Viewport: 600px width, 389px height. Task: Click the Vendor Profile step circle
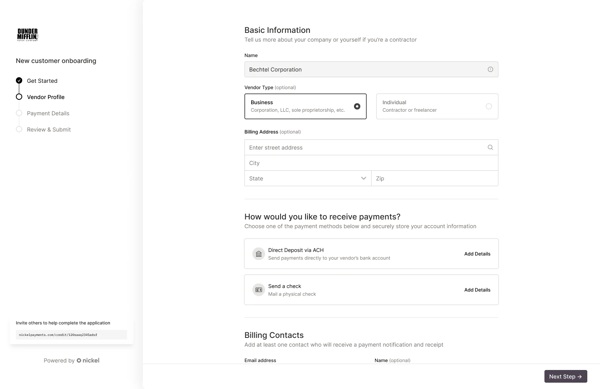pyautogui.click(x=19, y=97)
